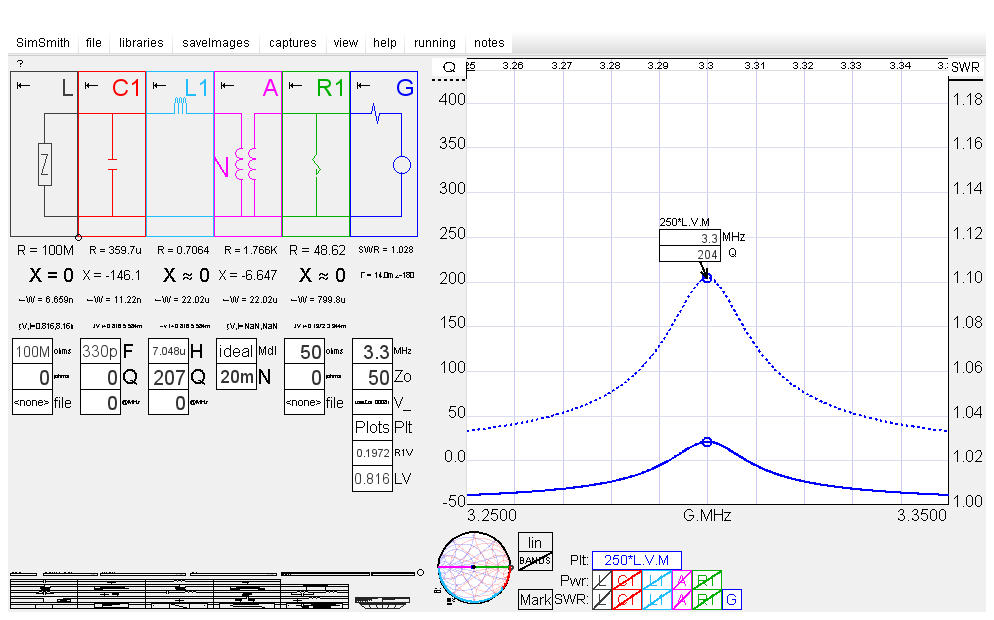Click the Smith chart thumbnail
Screen dimensions: 994x620
coord(474,567)
